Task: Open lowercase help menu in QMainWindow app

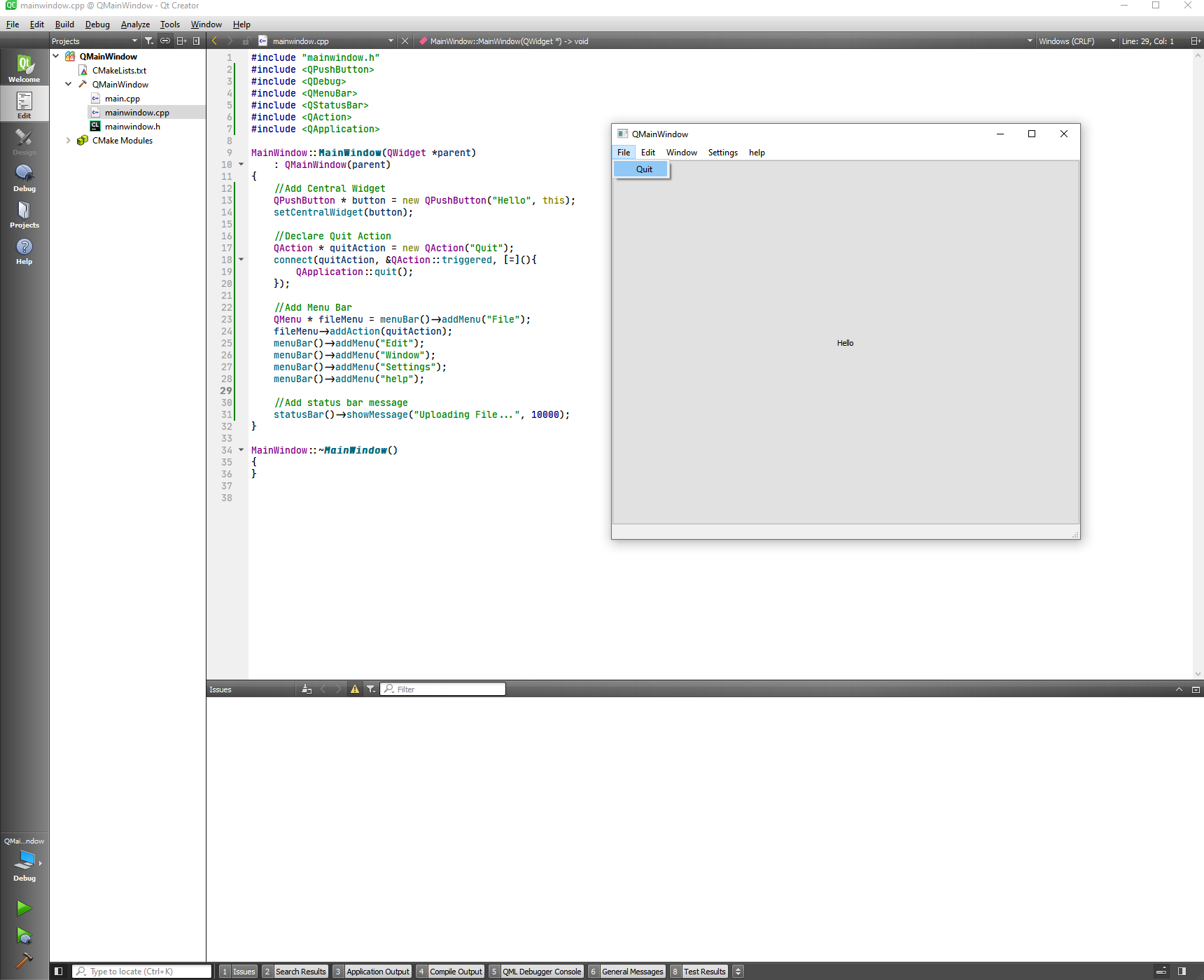Action: click(757, 153)
